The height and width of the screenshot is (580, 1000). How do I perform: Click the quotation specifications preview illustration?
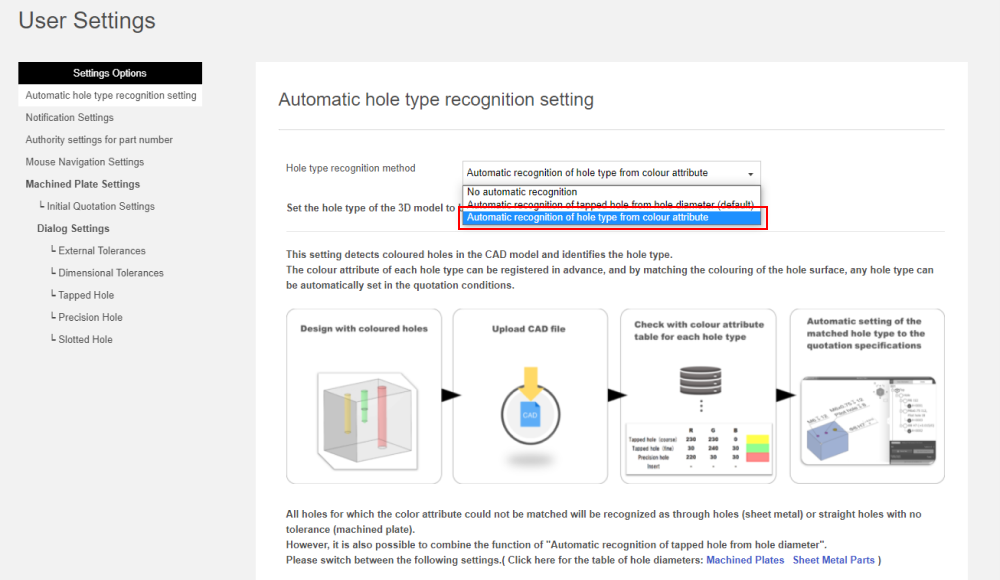(867, 396)
